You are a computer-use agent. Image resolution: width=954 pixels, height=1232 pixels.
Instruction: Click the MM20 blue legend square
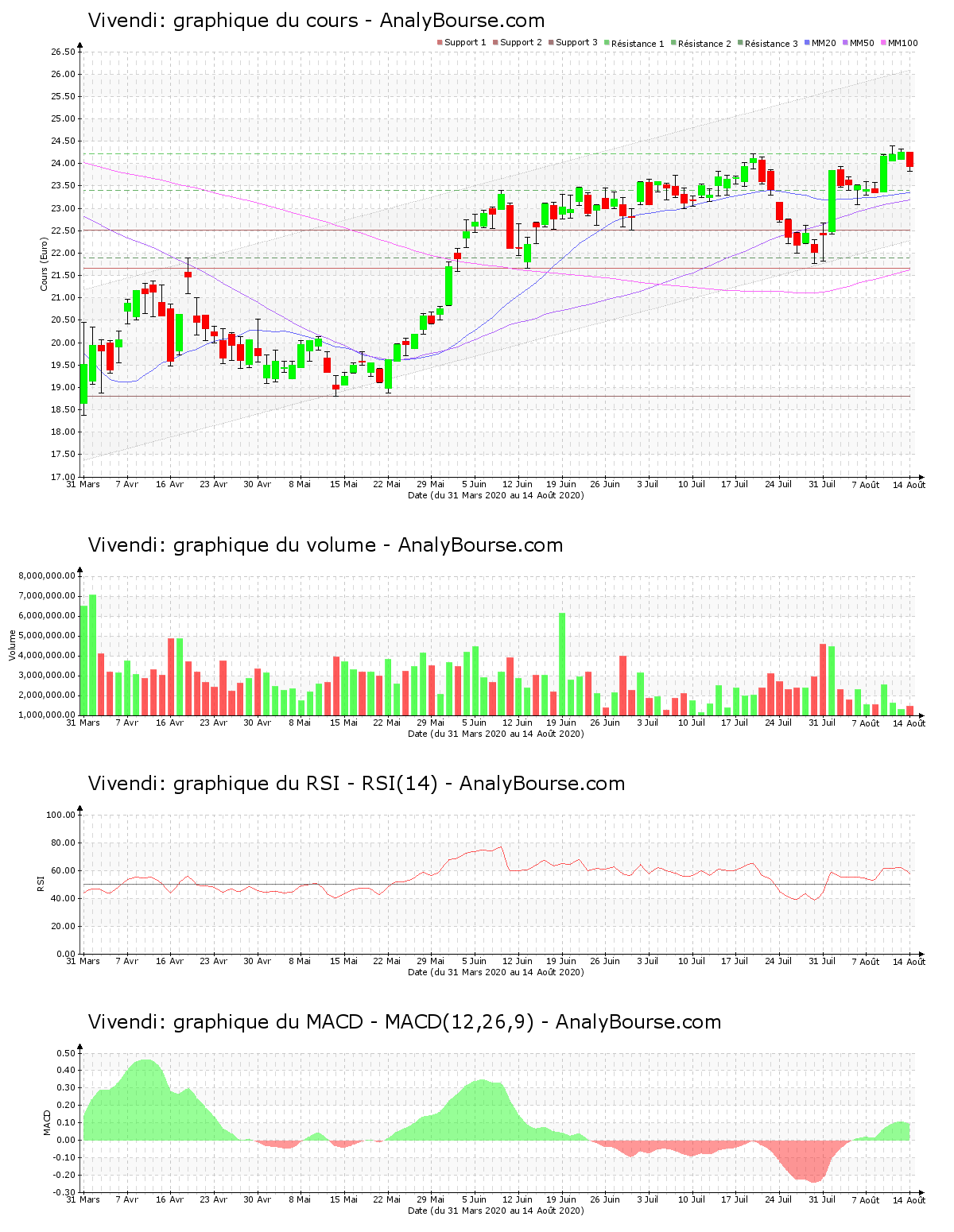(807, 42)
